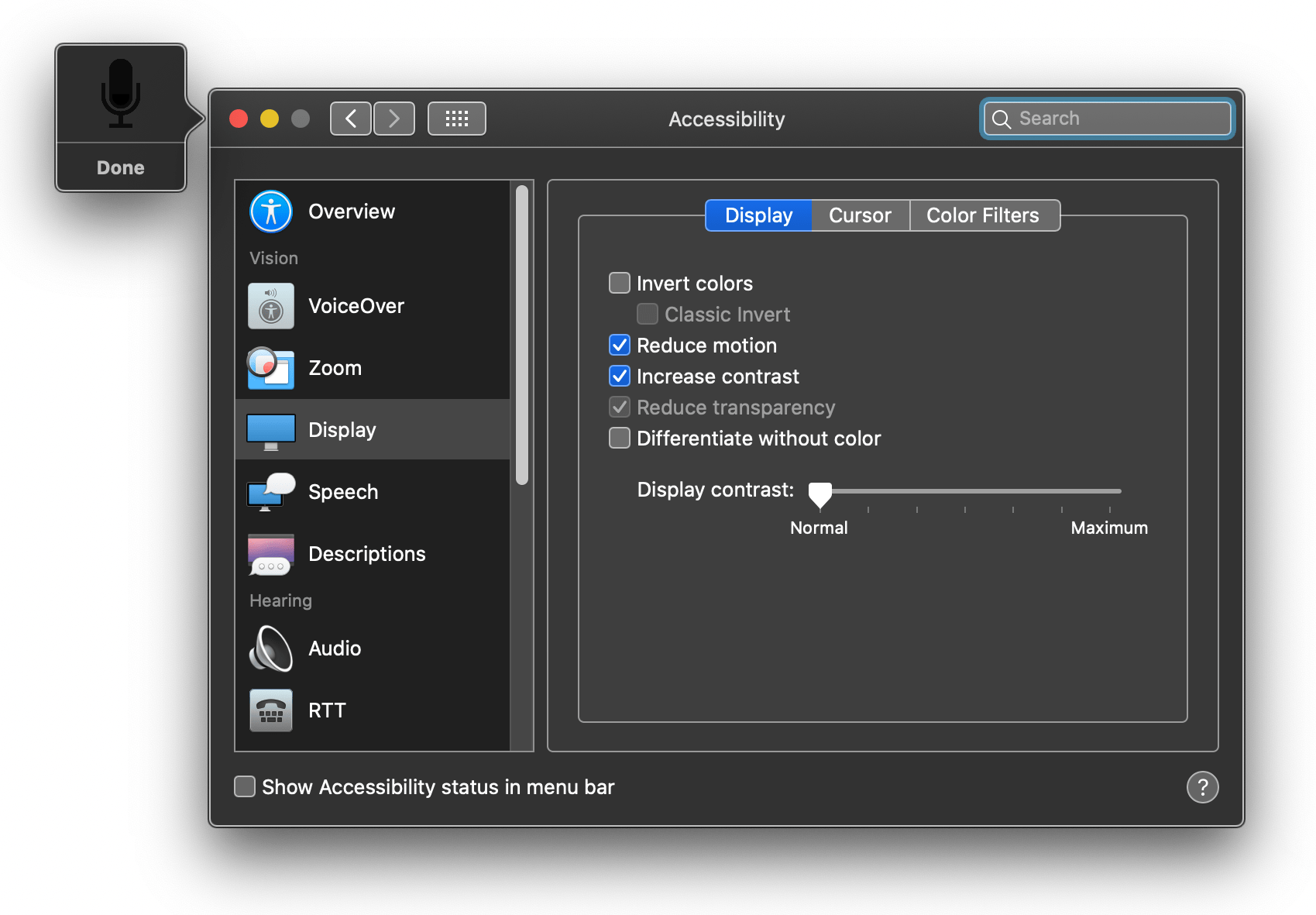The height and width of the screenshot is (915, 1316).
Task: Open the Descriptions sidebar item
Action: click(x=270, y=554)
